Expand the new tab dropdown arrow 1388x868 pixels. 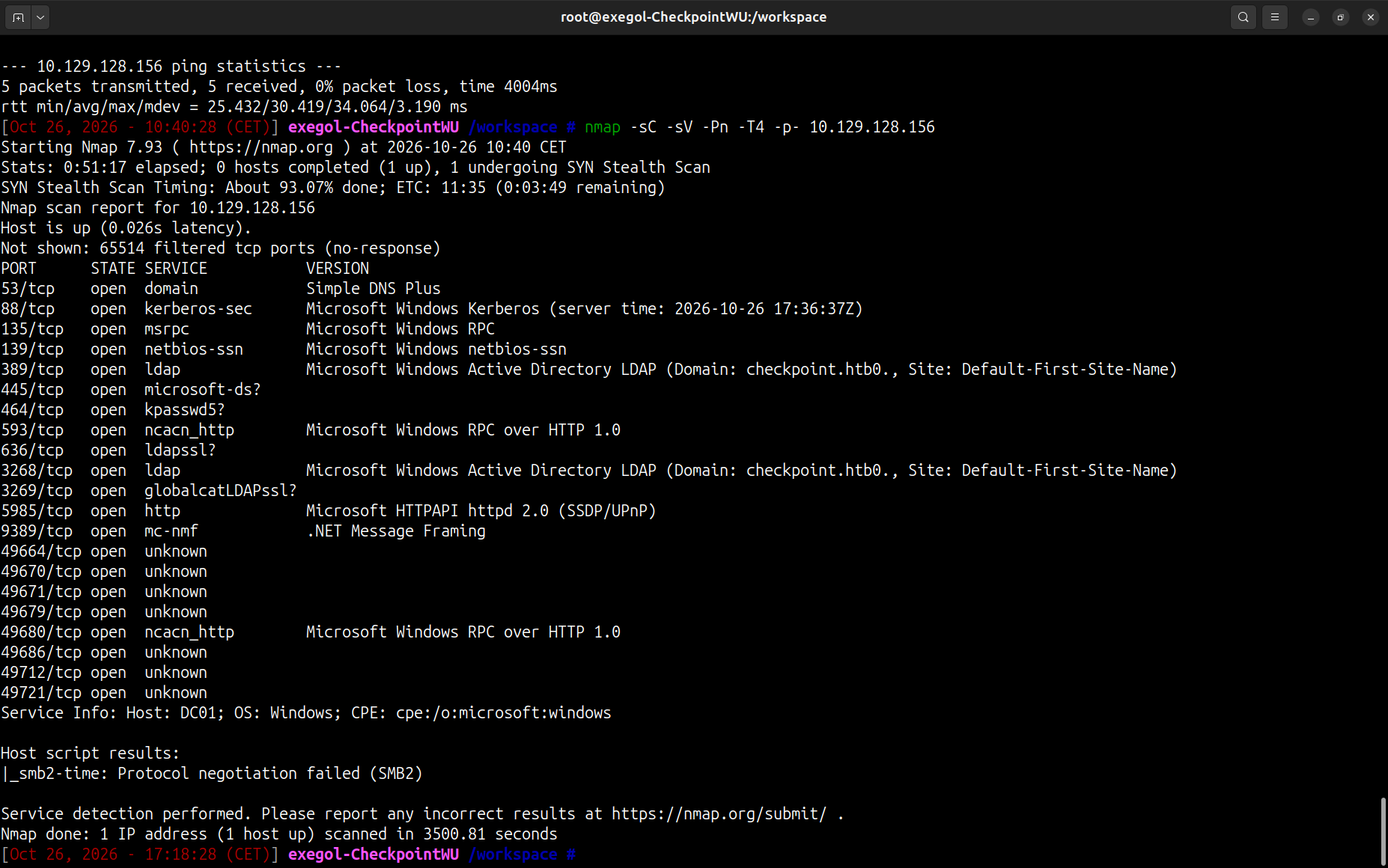click(x=40, y=17)
